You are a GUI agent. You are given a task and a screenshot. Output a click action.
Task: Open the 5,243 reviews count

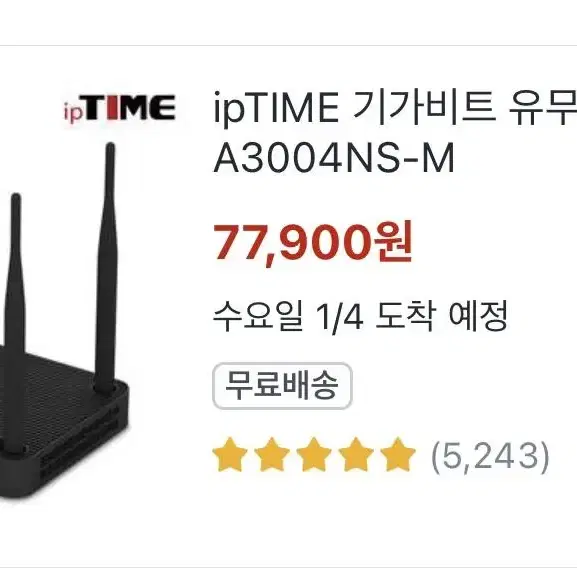tap(490, 457)
